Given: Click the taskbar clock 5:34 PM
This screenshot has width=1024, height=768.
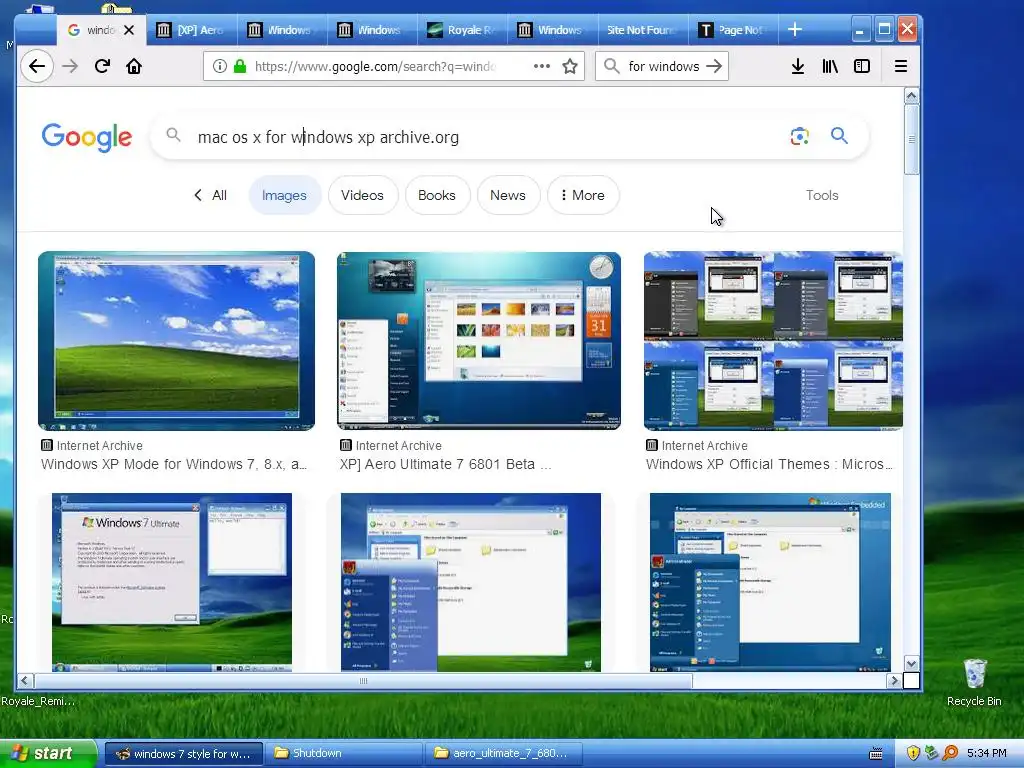Looking at the screenshot, I should coord(987,753).
